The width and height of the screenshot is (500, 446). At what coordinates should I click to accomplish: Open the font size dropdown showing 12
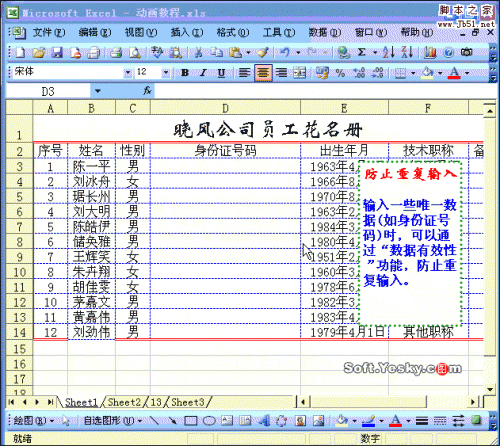click(x=166, y=72)
